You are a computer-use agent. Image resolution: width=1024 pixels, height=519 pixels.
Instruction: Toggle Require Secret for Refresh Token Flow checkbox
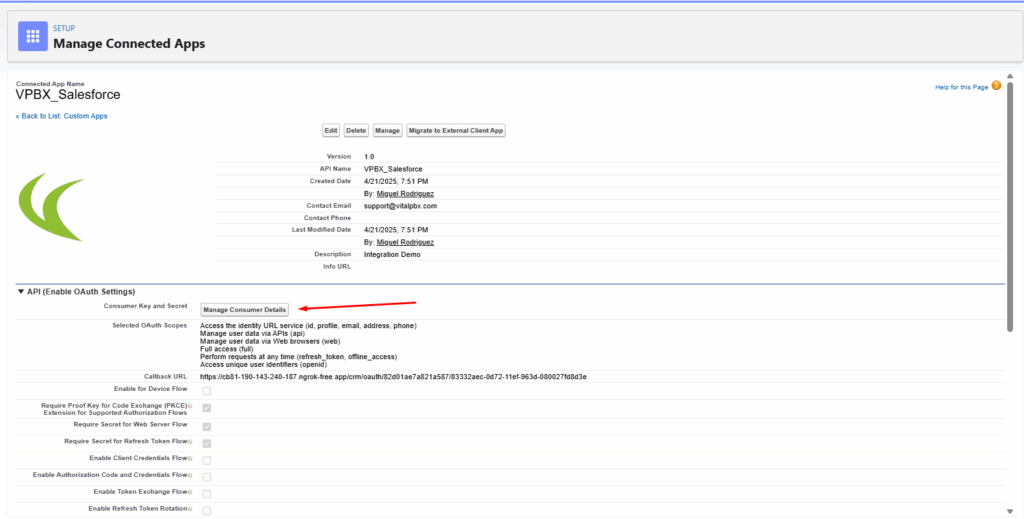coord(206,443)
